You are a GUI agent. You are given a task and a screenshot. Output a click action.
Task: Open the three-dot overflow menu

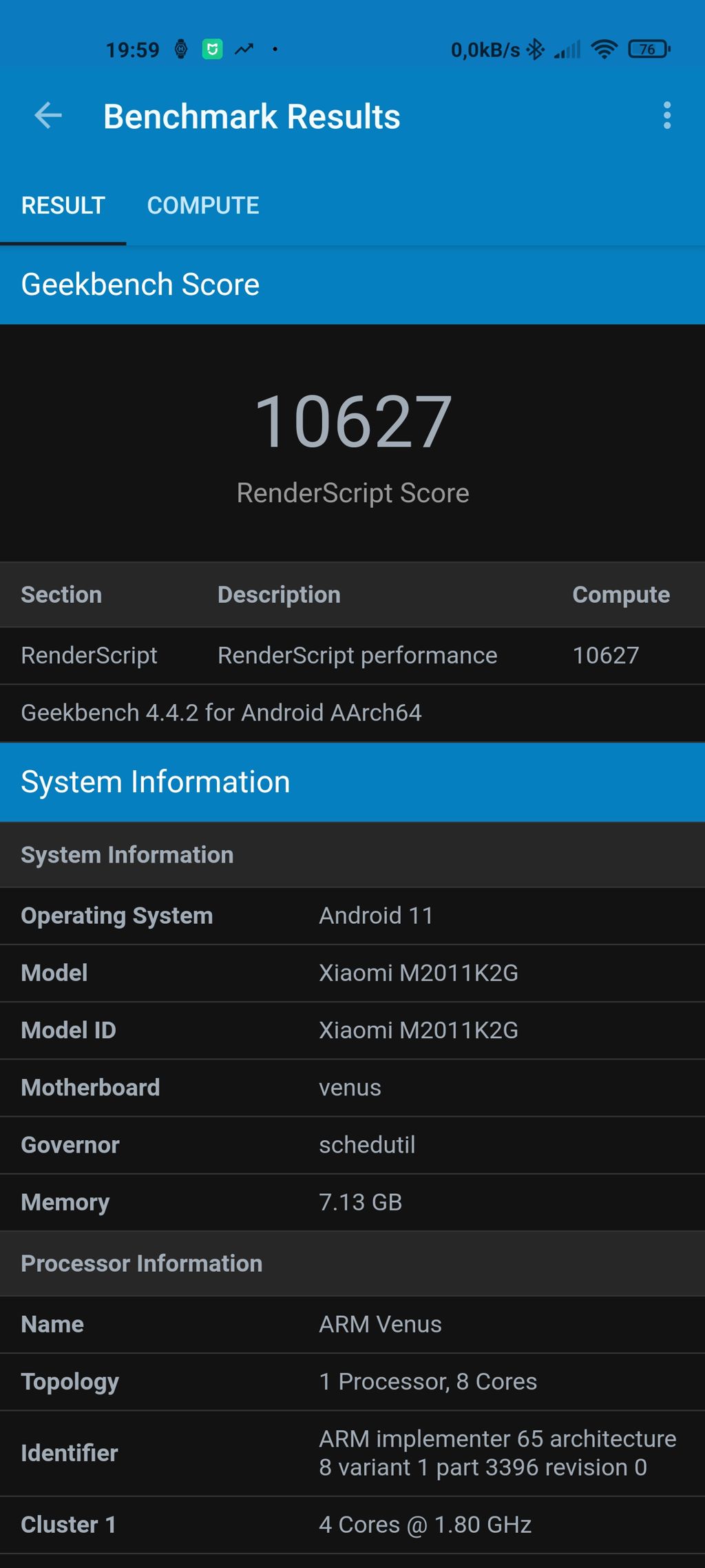pos(666,115)
